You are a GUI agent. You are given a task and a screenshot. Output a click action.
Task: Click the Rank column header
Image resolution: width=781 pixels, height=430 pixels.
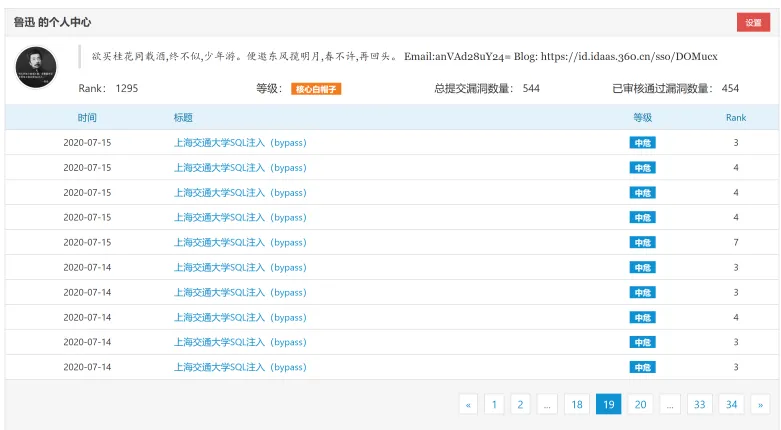click(x=736, y=118)
